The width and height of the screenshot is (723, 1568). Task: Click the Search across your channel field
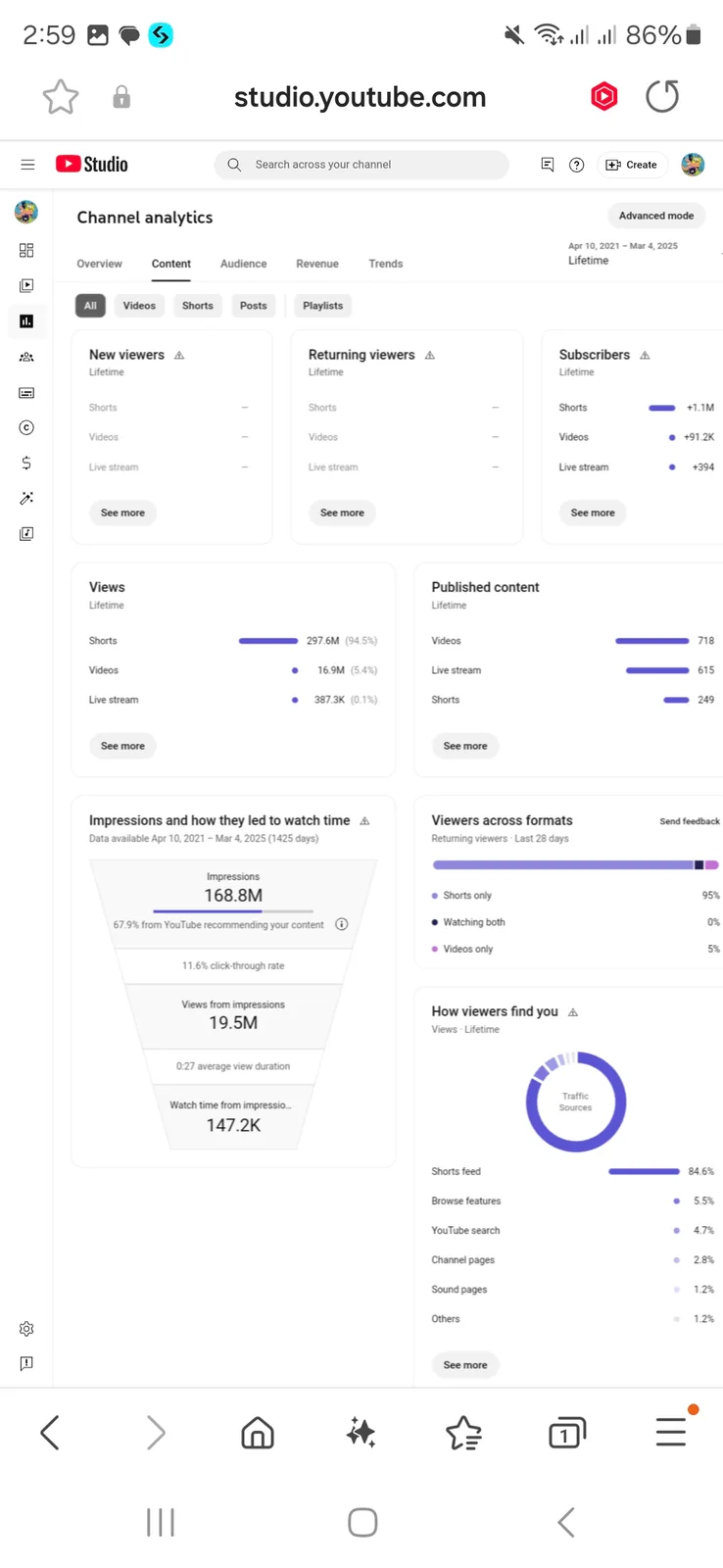[361, 165]
